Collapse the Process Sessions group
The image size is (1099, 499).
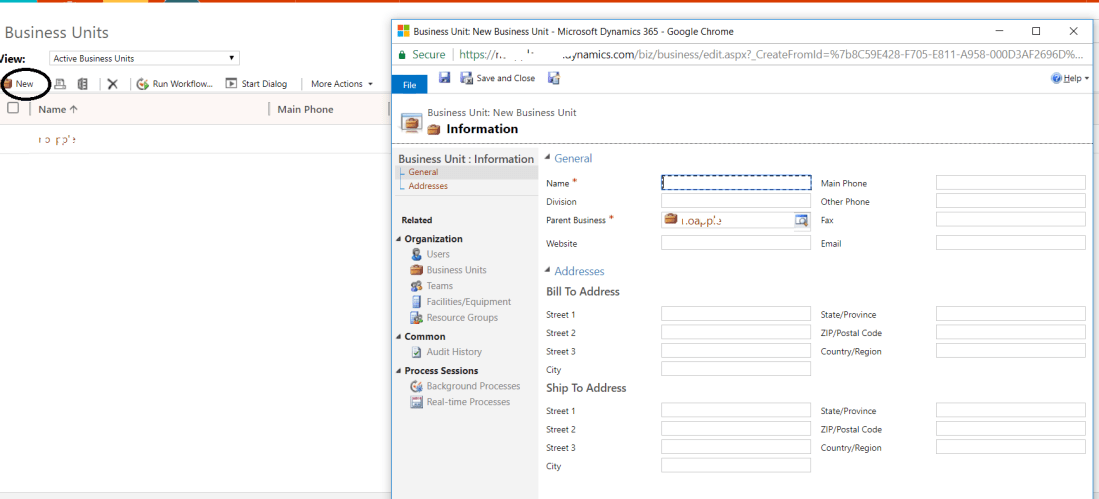coord(398,371)
